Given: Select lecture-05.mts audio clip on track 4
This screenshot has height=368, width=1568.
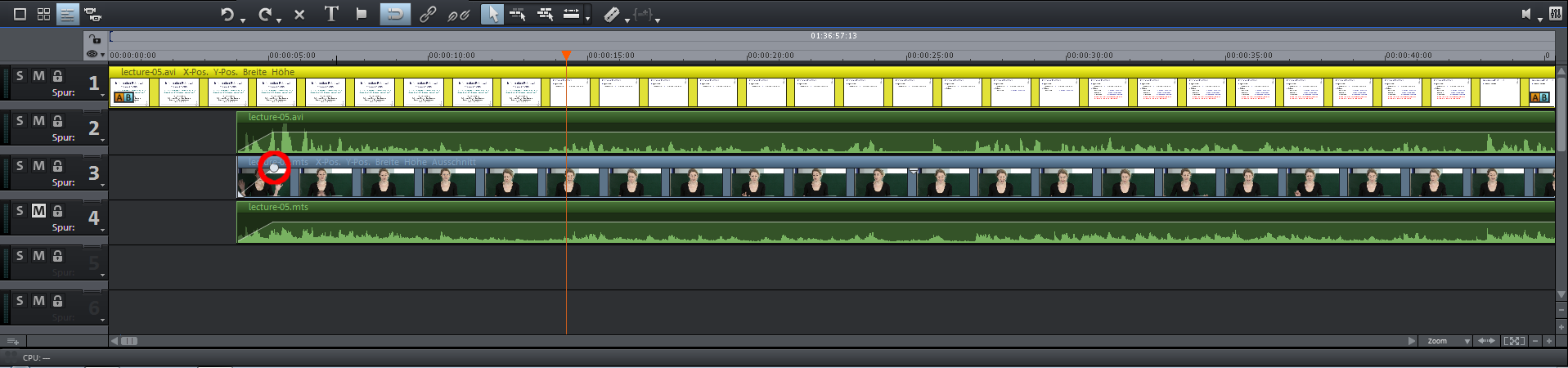Looking at the screenshot, I should pyautogui.click(x=896, y=222).
